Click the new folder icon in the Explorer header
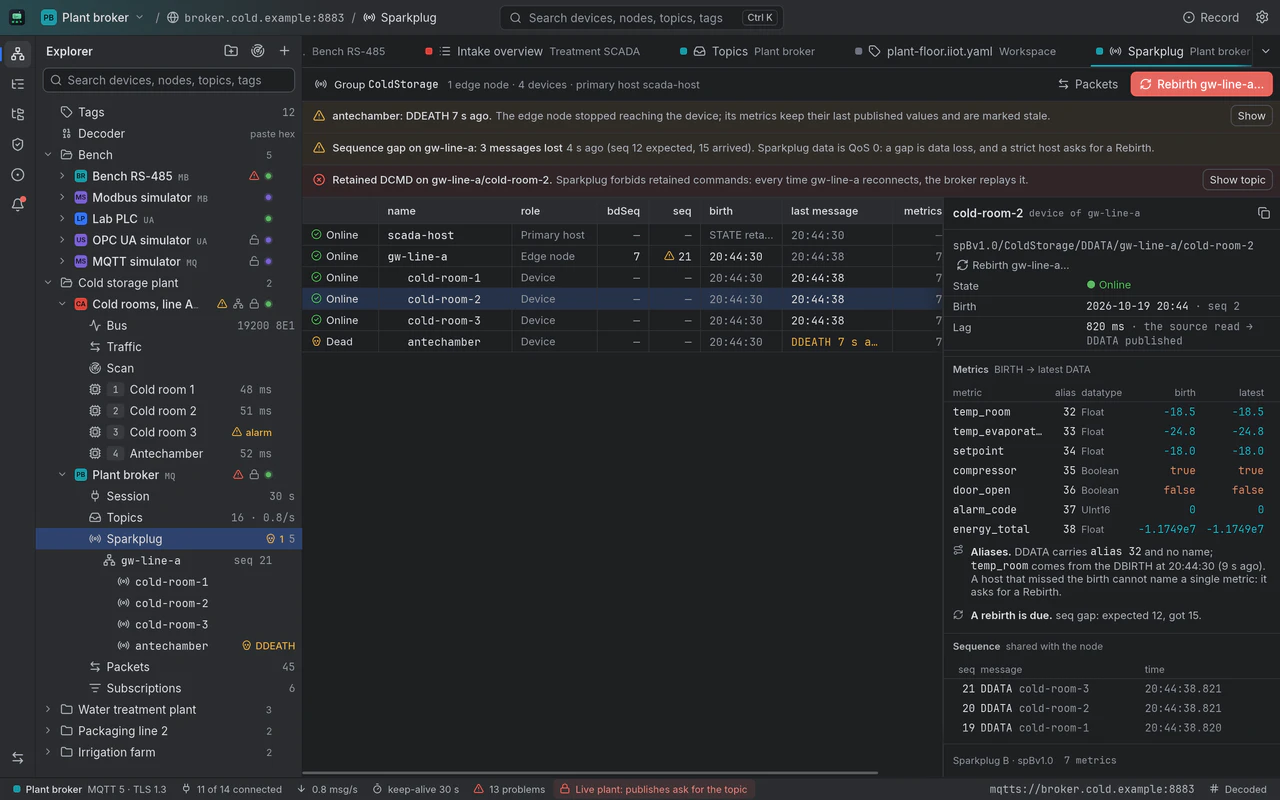This screenshot has height=800, width=1280. coord(231,51)
